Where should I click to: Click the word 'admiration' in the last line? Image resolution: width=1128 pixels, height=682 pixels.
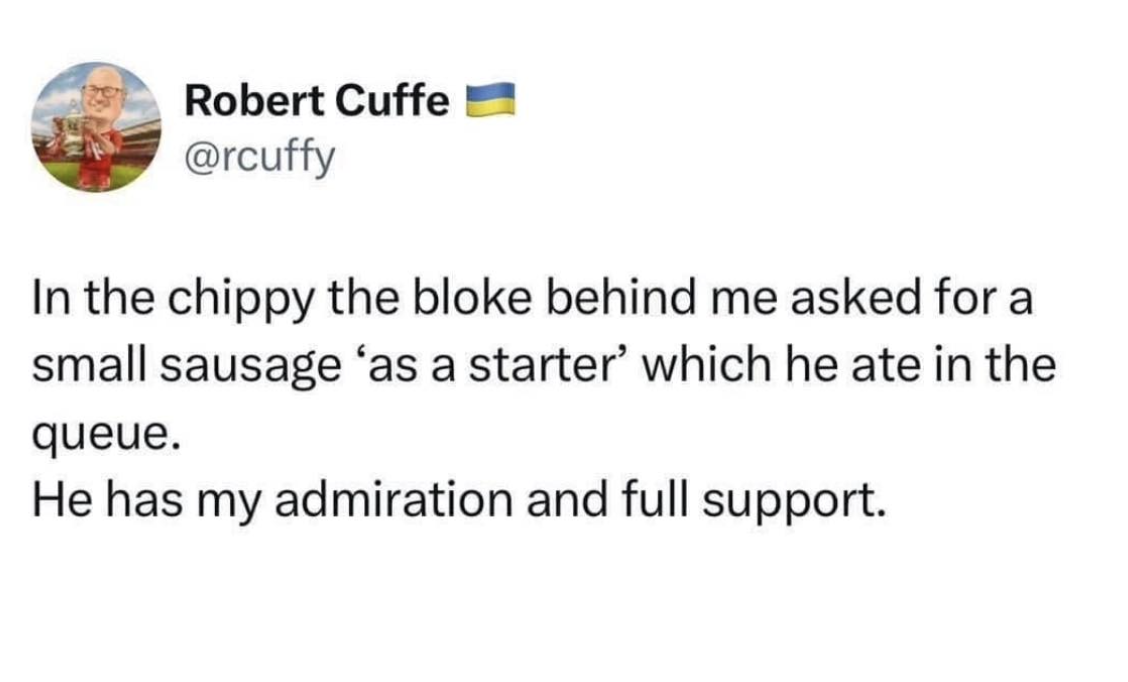(x=394, y=500)
